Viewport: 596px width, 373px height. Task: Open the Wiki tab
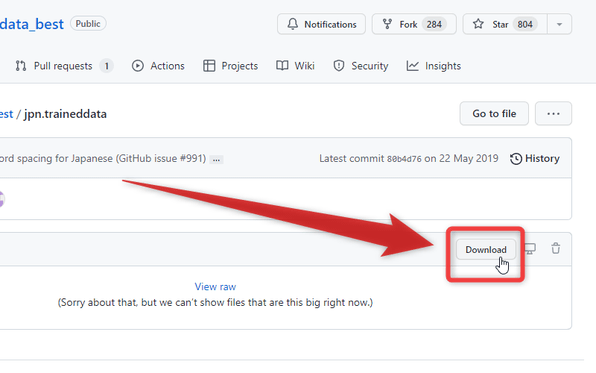295,66
